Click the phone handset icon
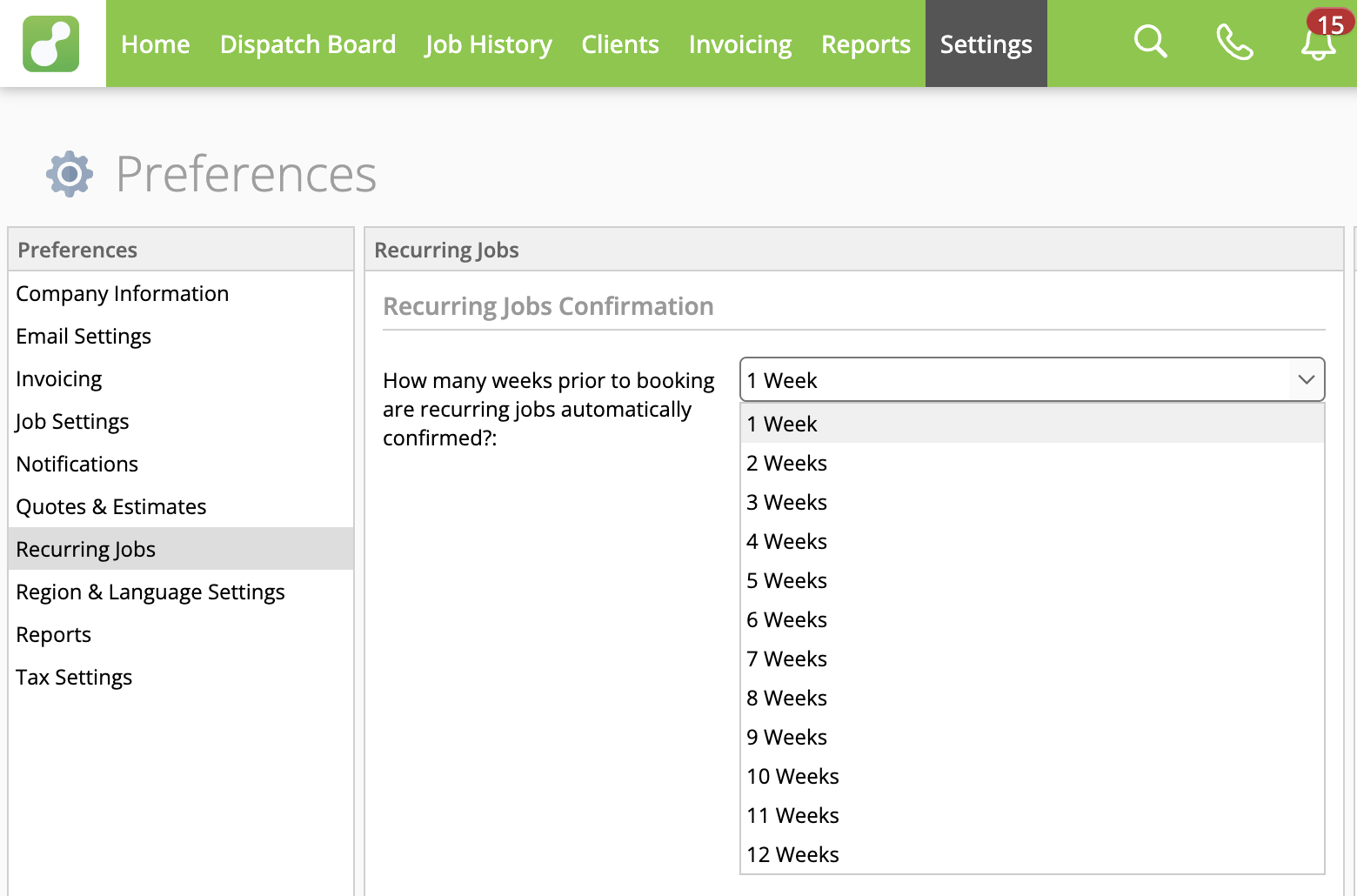Viewport: 1357px width, 896px height. coord(1233,42)
